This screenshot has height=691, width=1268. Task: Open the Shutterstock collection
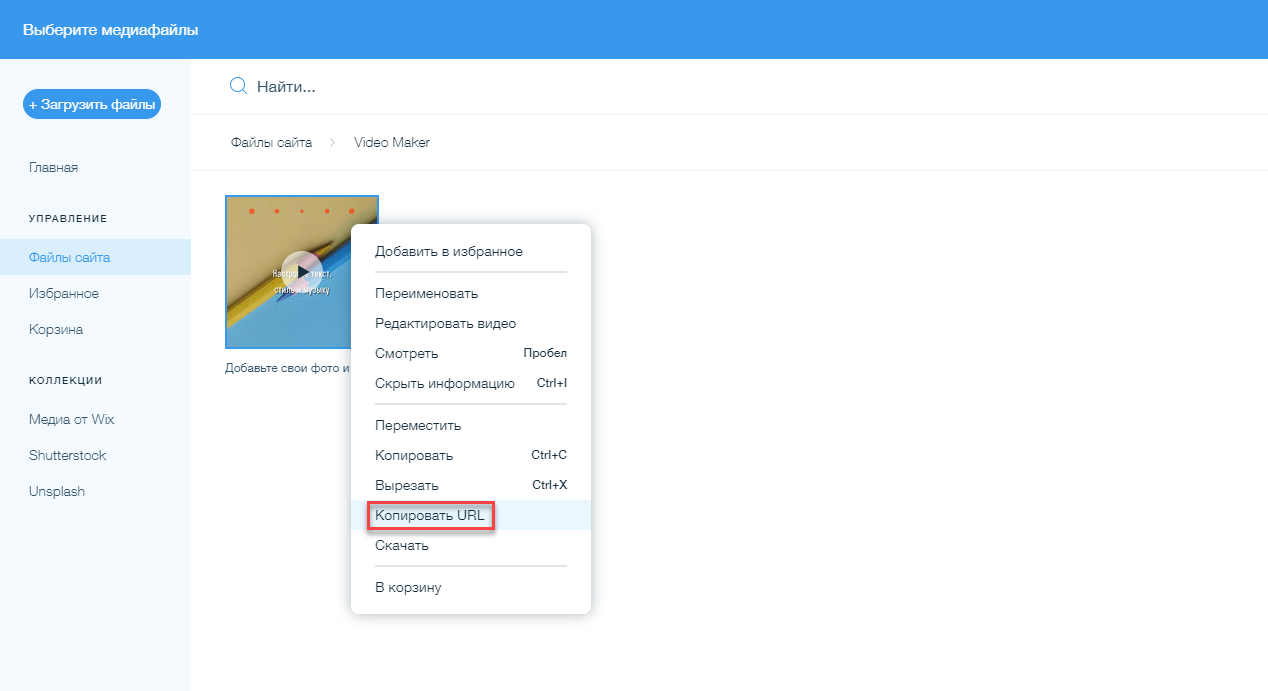(x=67, y=455)
